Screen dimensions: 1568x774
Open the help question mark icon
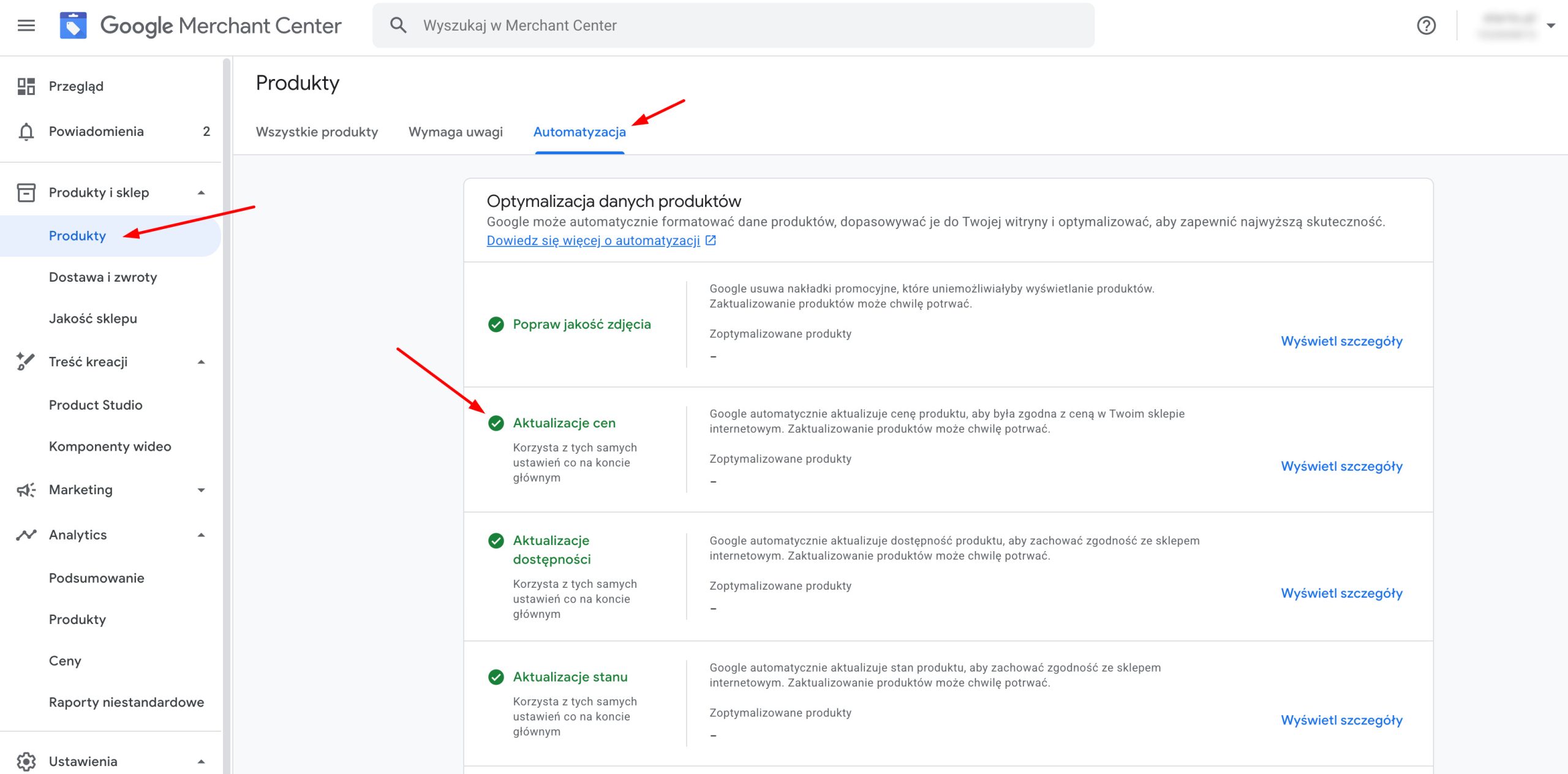pyautogui.click(x=1426, y=26)
